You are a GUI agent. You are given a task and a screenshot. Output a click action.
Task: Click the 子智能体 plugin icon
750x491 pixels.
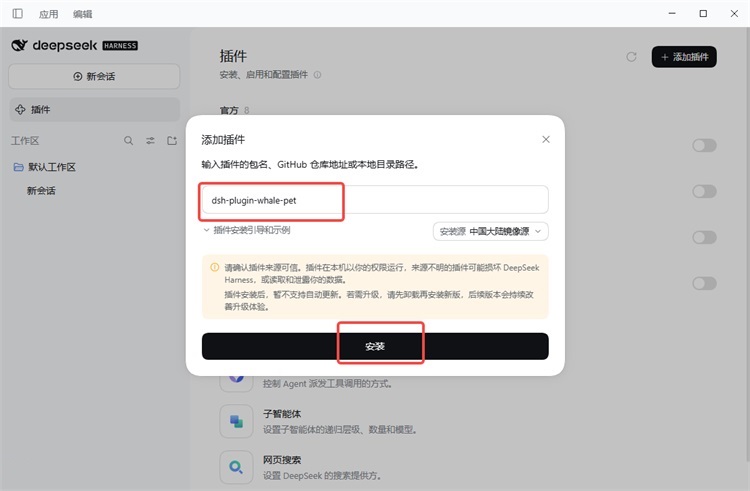[236, 421]
